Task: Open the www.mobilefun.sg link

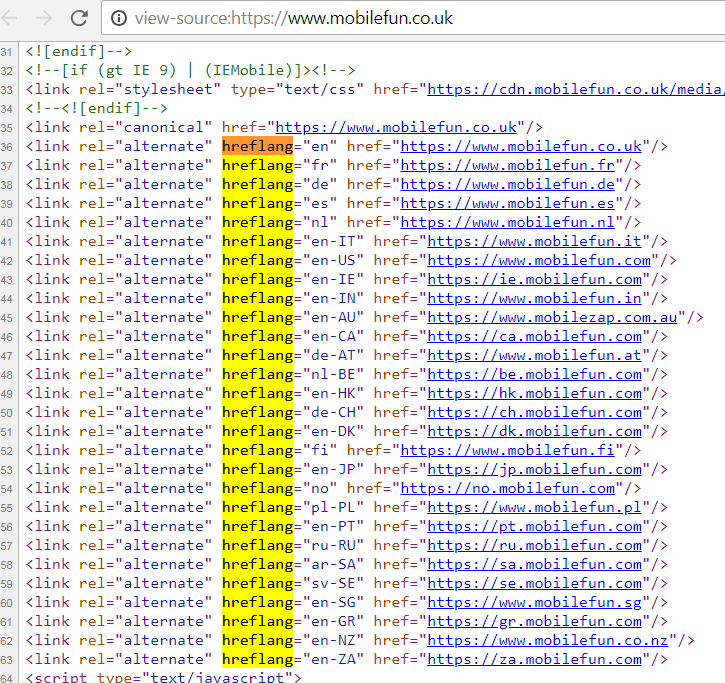Action: 535,602
